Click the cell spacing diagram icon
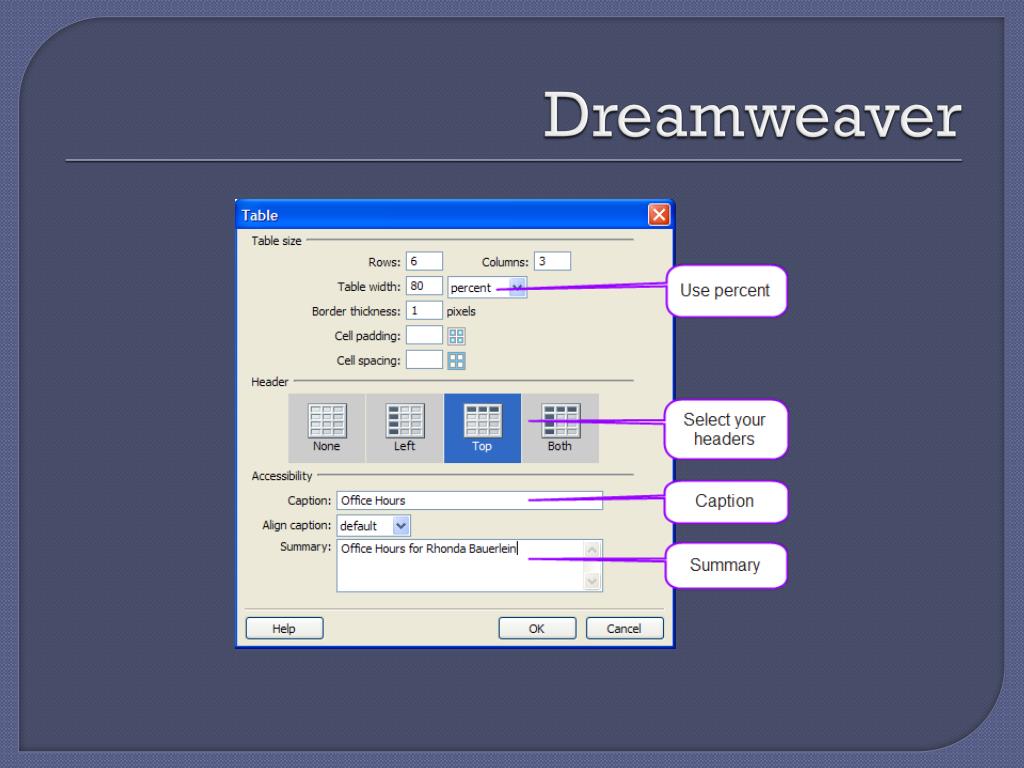The width and height of the screenshot is (1024, 768). pyautogui.click(x=456, y=360)
